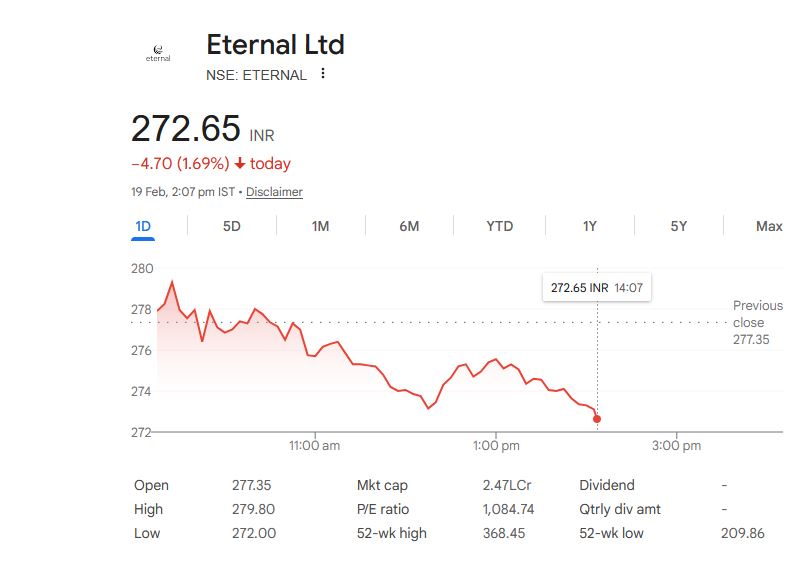Viewport: 801px width, 580px height.
Task: Click the NSE: ETERNAL ticker label
Action: (256, 75)
